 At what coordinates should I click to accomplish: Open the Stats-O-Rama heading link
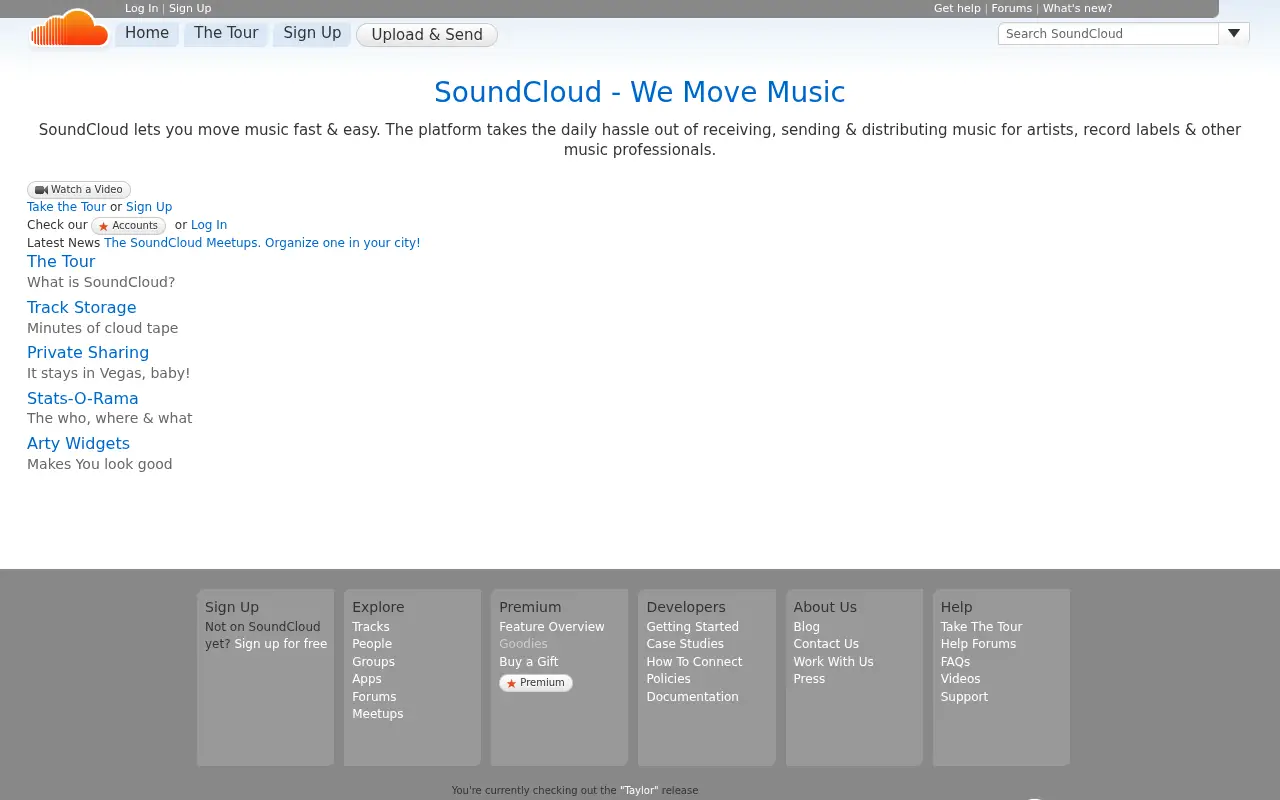pyautogui.click(x=83, y=398)
